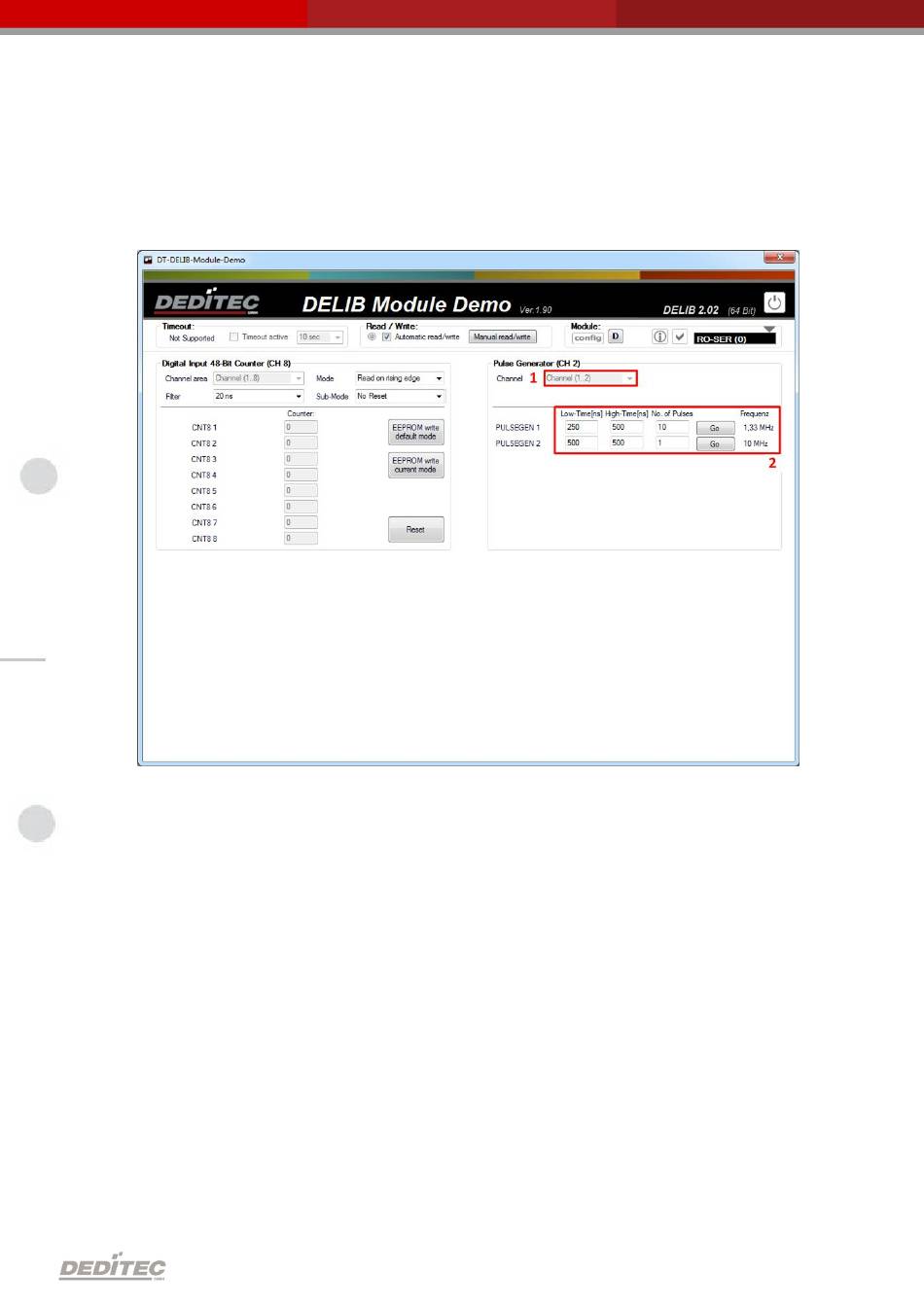Click the CNT8 3 counter field
The image size is (924, 1307).
coord(301,459)
